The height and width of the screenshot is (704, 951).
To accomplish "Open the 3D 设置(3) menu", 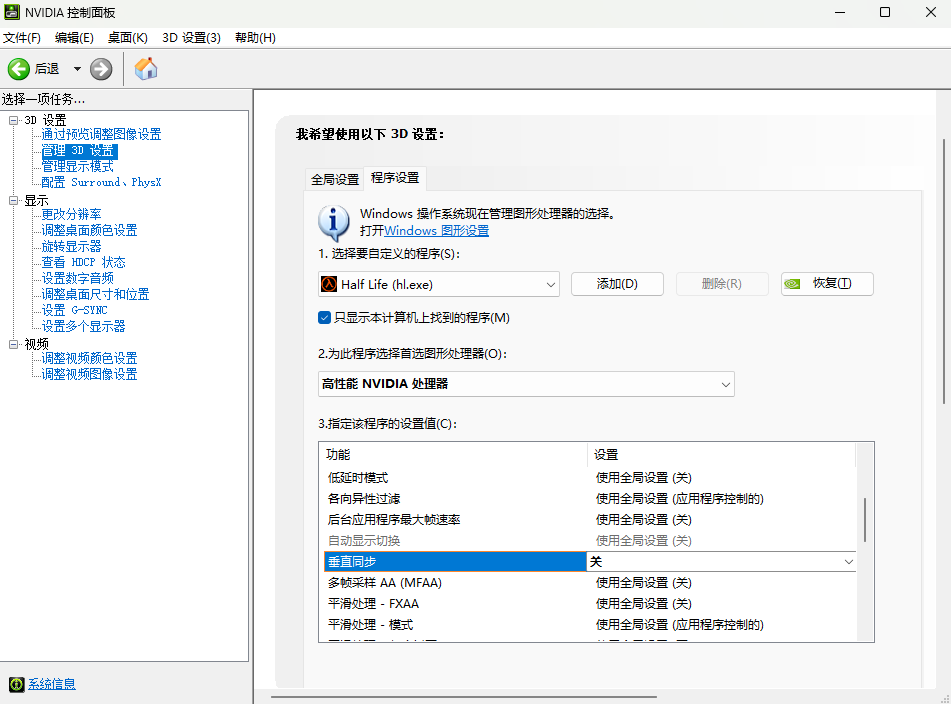I will pos(191,38).
